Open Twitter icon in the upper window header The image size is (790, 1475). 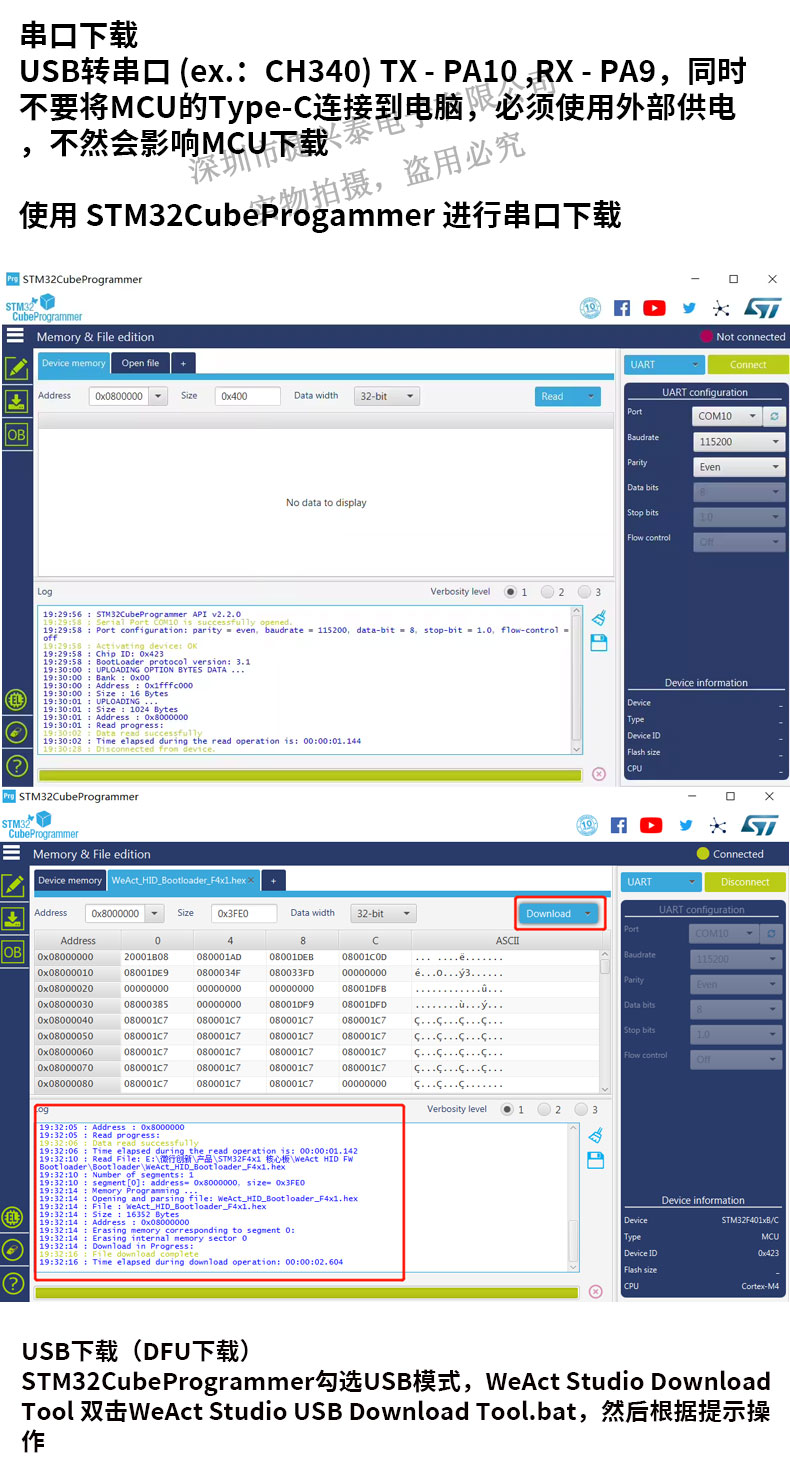pyautogui.click(x=689, y=308)
